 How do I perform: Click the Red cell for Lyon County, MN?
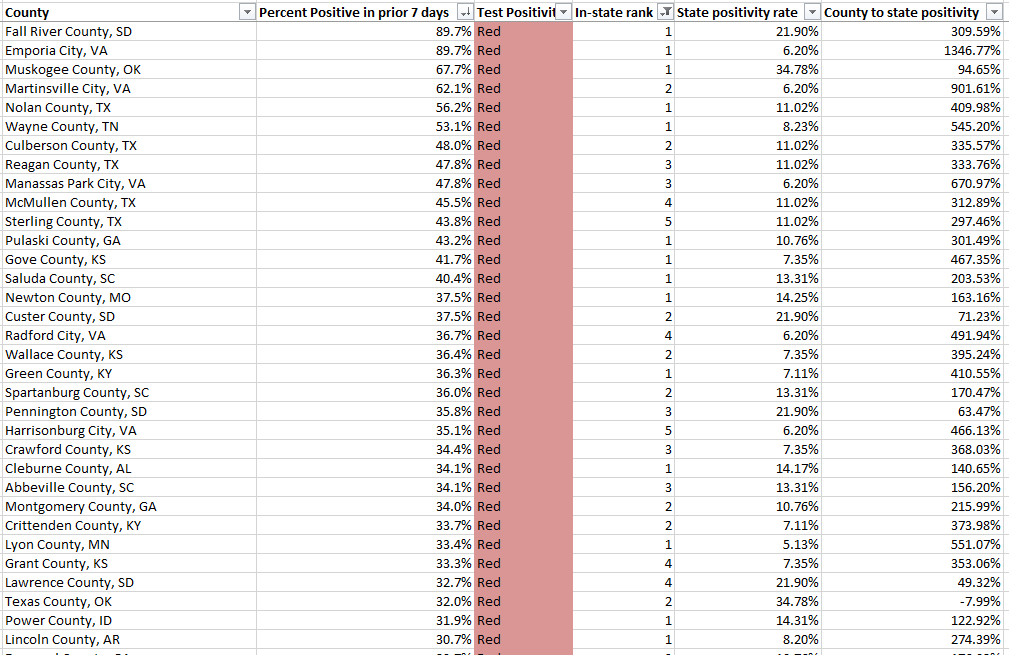(523, 544)
